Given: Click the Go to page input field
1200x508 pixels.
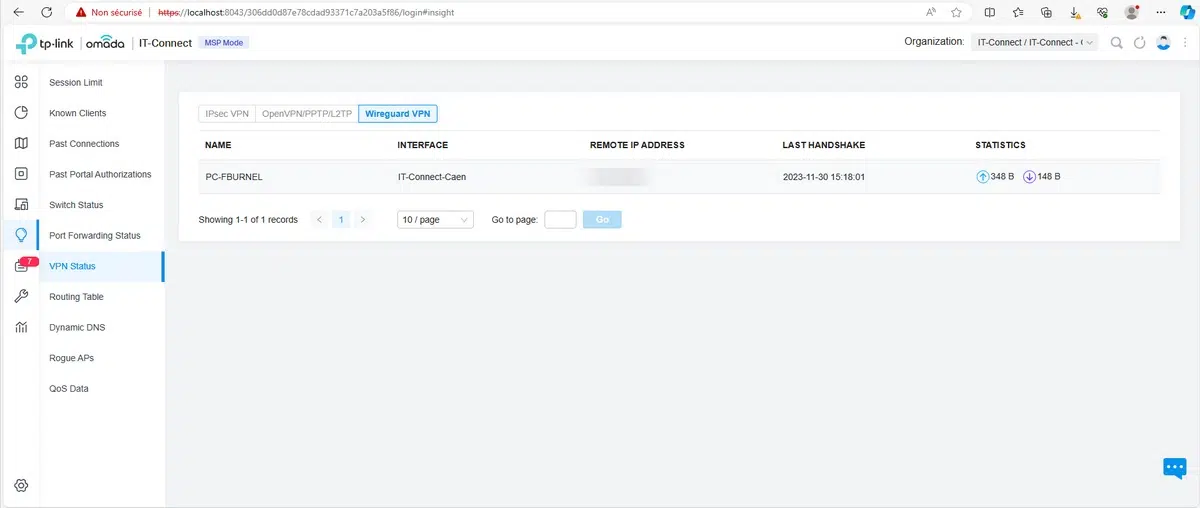Looking at the screenshot, I should (x=560, y=219).
